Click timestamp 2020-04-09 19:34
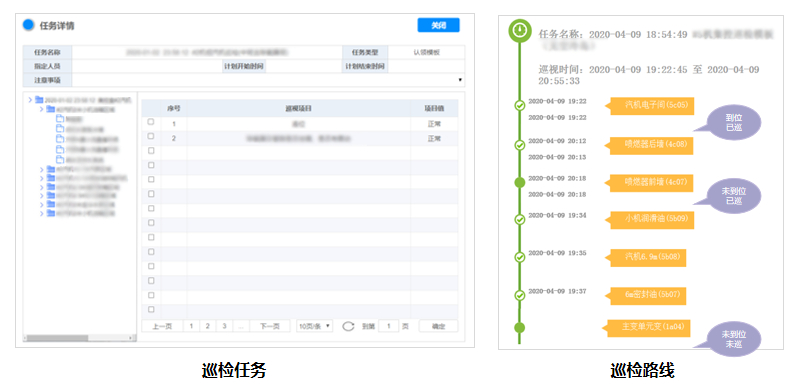The image size is (795, 392). tap(557, 215)
